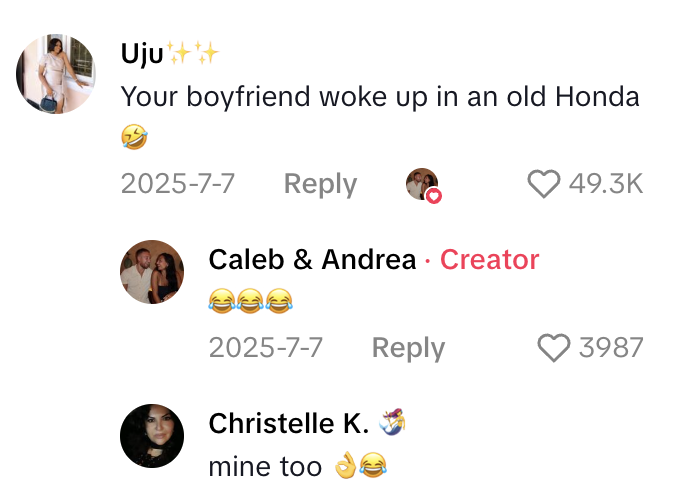Like Caleb & Andrea's reply via heart

pyautogui.click(x=553, y=347)
